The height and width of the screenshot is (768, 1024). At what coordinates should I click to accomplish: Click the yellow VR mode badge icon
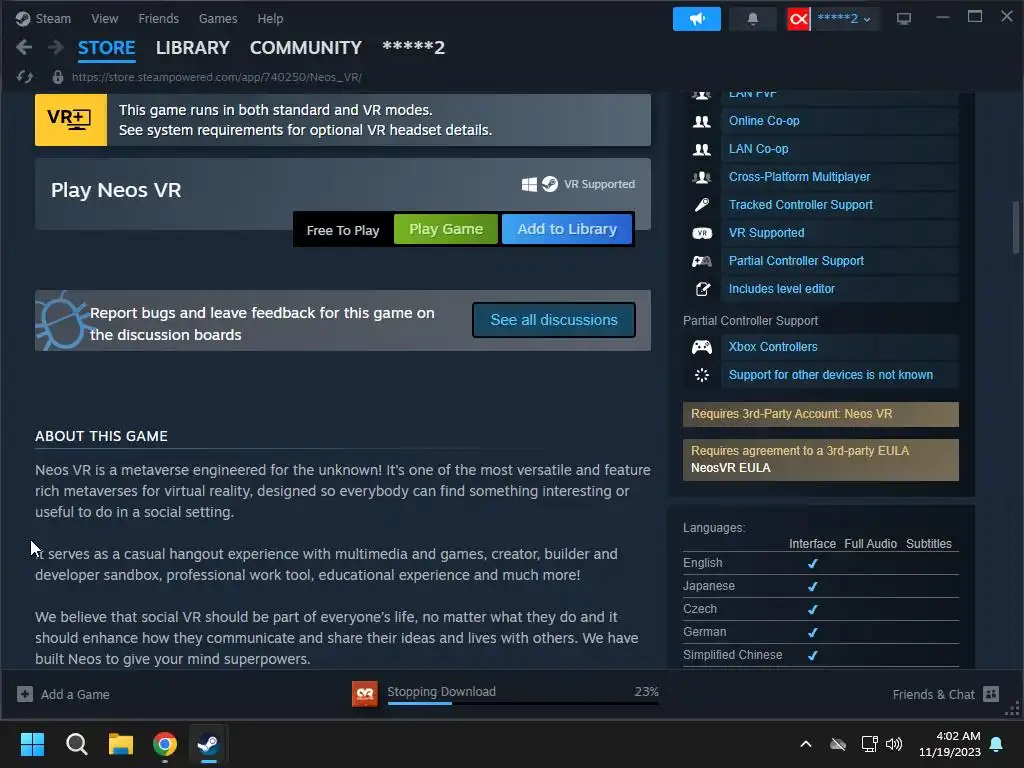pos(71,120)
